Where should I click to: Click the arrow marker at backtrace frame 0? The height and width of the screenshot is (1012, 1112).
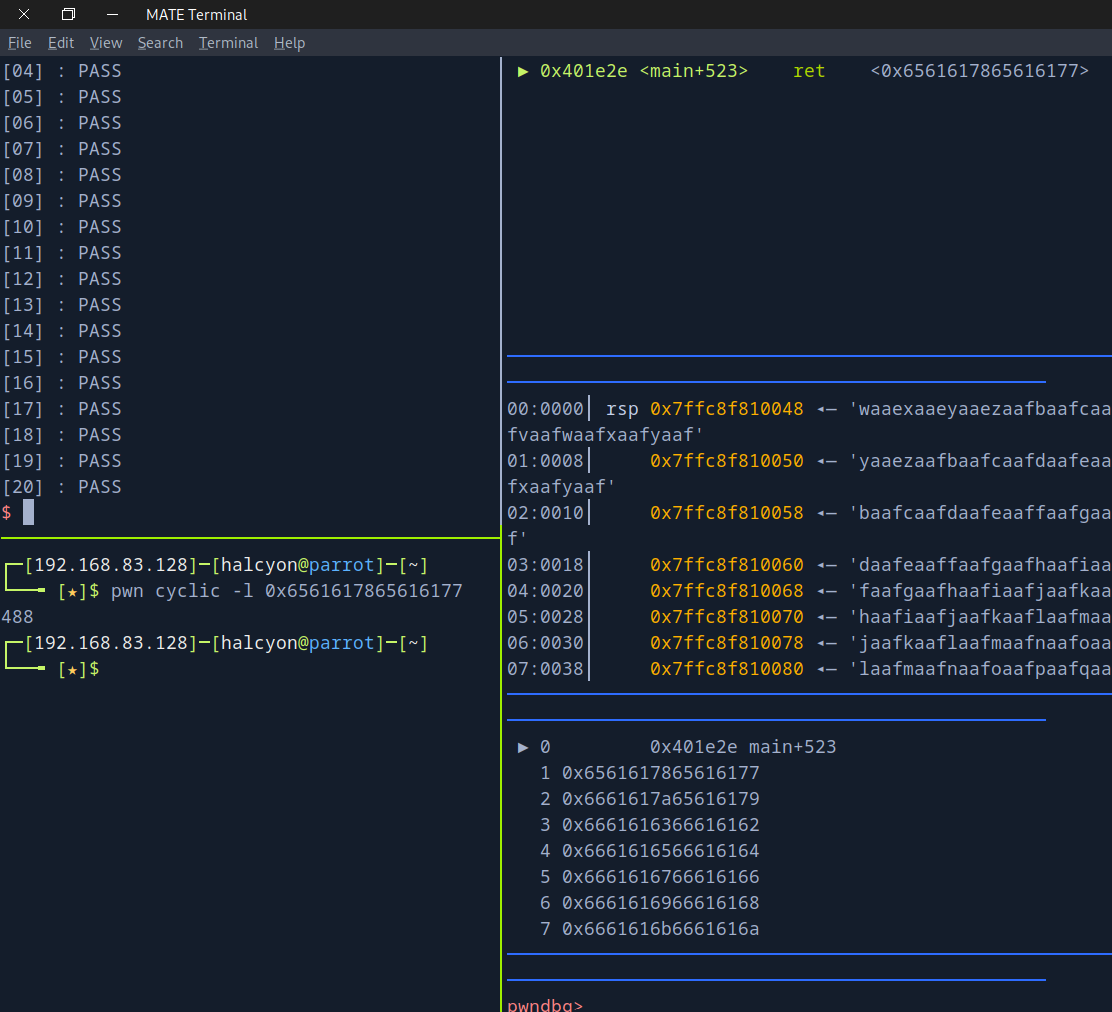point(523,747)
